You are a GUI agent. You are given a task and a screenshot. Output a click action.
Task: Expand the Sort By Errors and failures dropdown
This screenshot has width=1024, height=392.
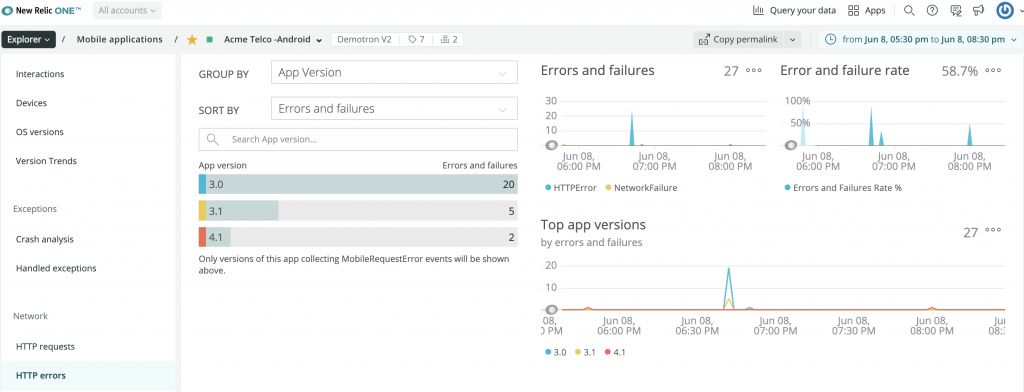(394, 109)
